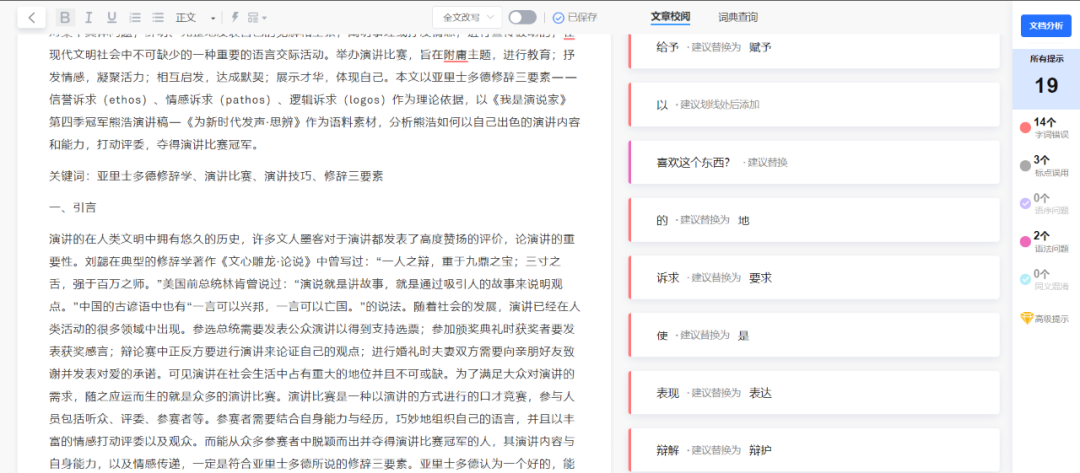Screen dimensions: 1080x473
Task: Open 高级提示 premium hints
Action: [1046, 318]
